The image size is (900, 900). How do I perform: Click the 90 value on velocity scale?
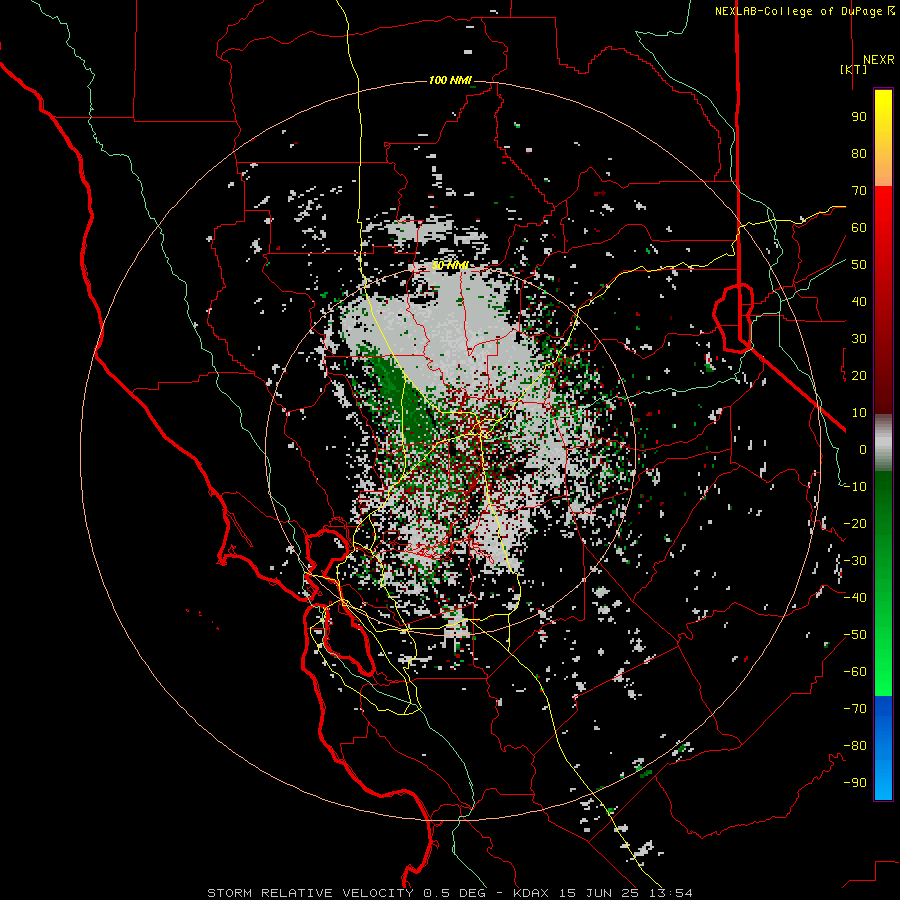(x=859, y=117)
